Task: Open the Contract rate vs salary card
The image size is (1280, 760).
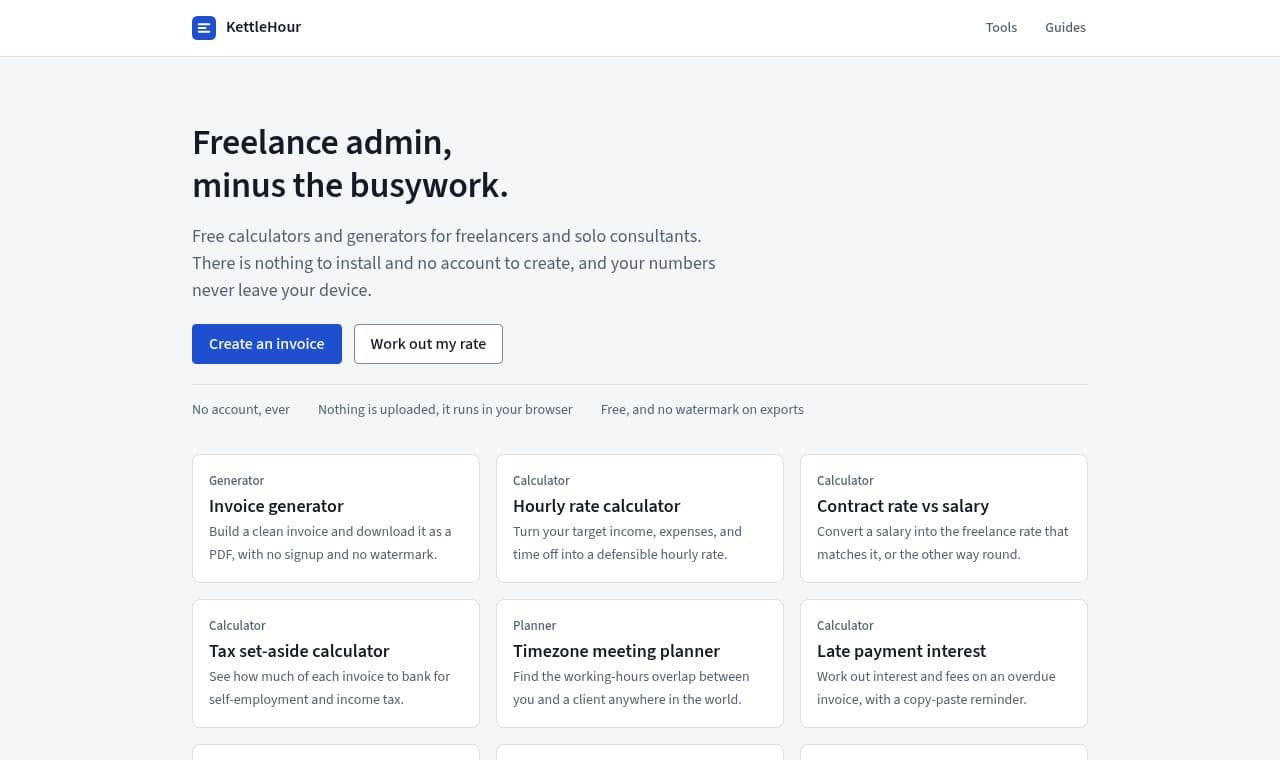Action: tap(944, 518)
